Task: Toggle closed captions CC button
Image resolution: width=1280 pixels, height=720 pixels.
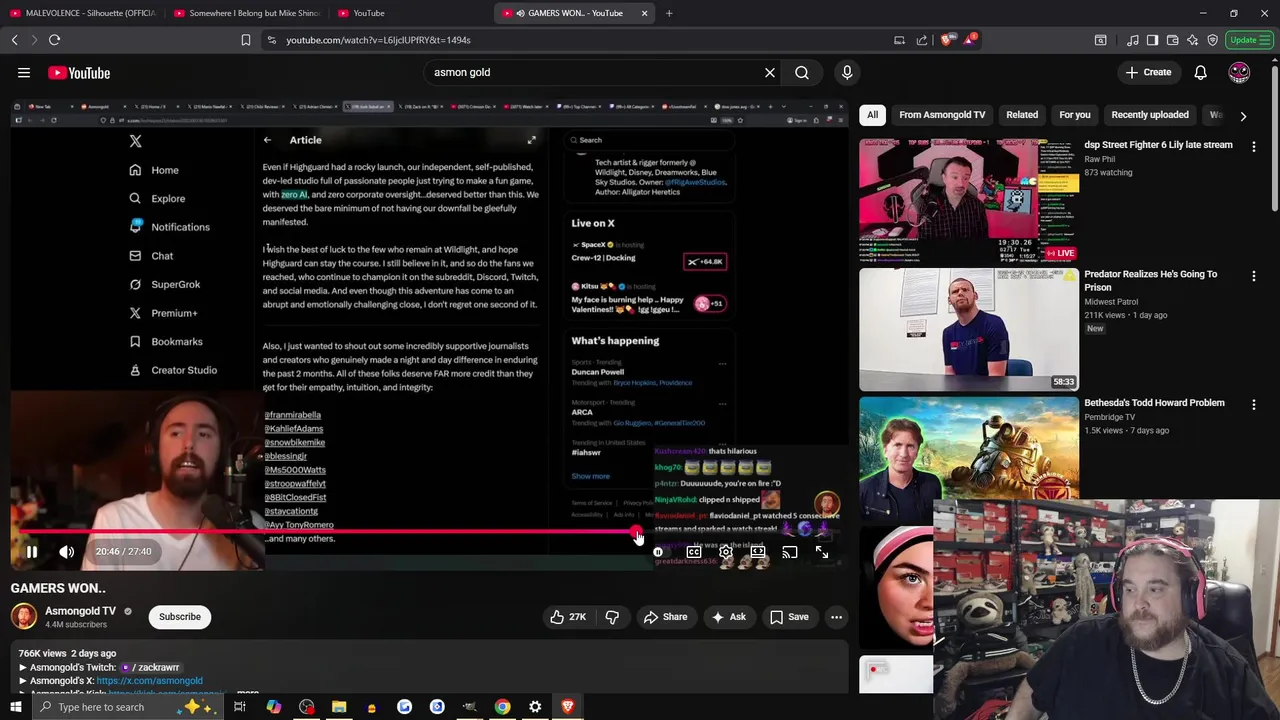Action: 694,552
